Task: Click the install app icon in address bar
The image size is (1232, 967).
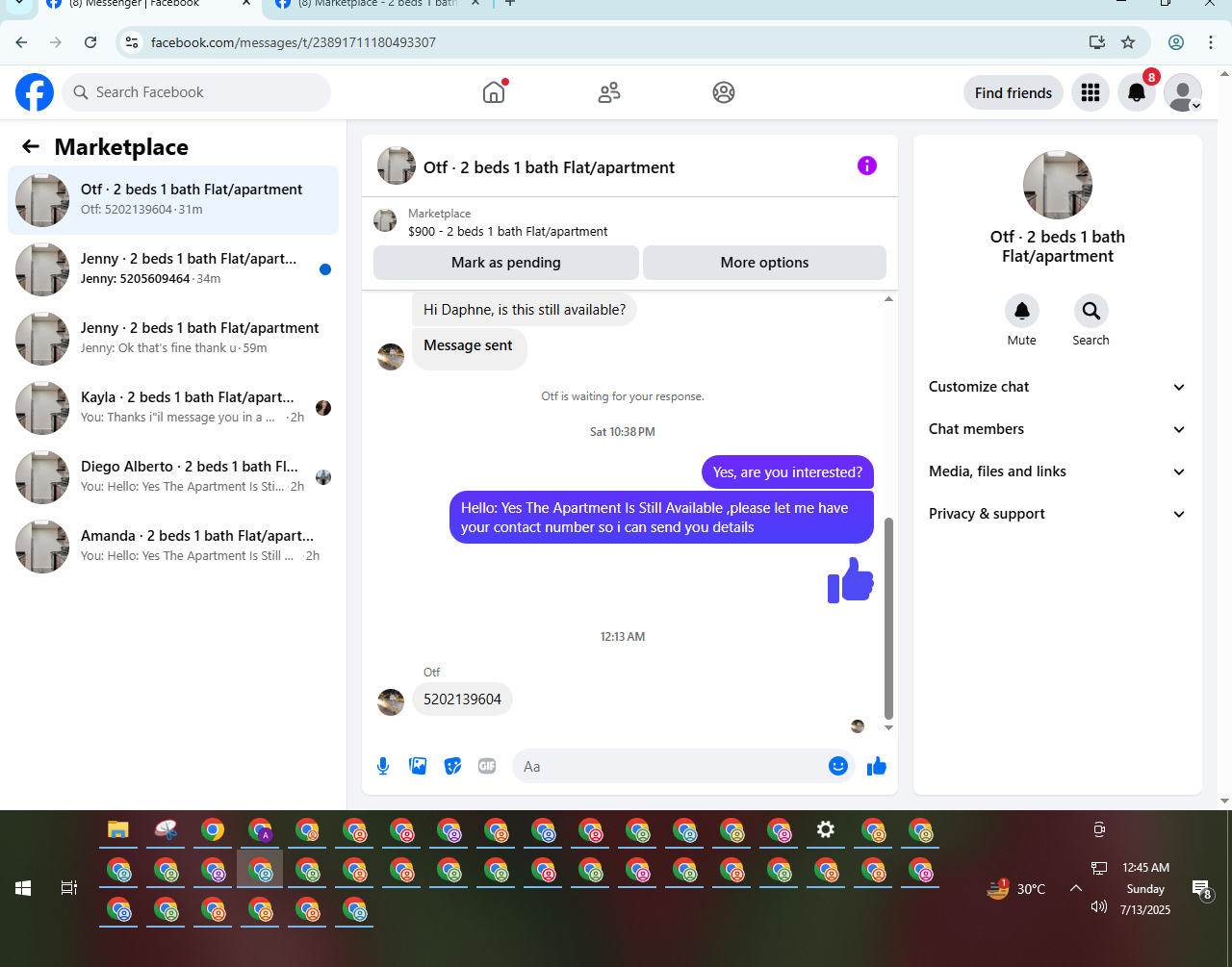Action: tap(1096, 42)
